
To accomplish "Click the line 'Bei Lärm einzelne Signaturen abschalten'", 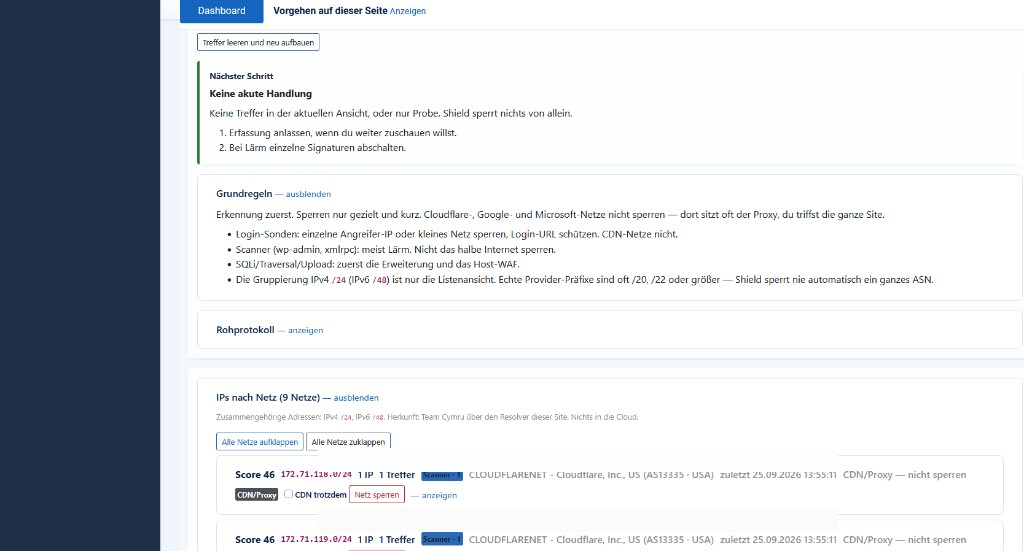I will pos(317,148).
